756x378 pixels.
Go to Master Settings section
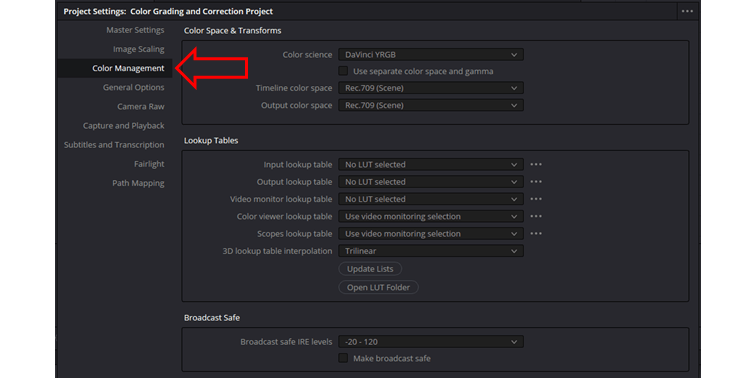click(x=135, y=30)
